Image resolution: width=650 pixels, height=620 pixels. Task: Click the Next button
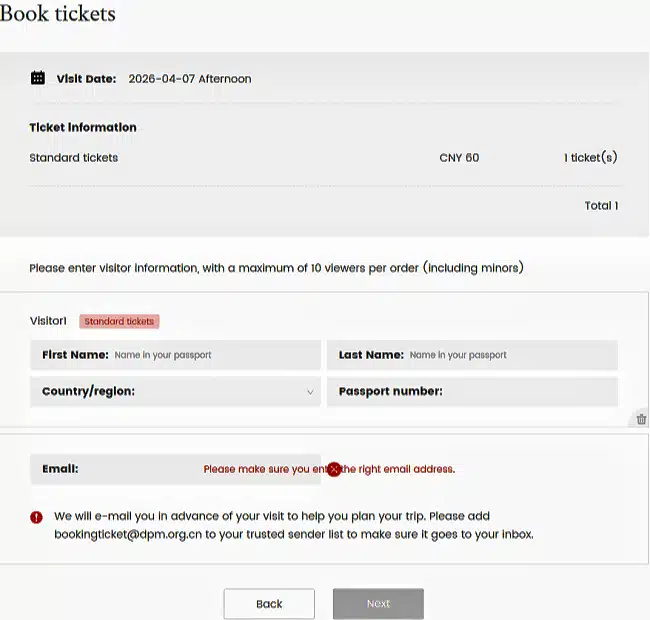tap(378, 604)
